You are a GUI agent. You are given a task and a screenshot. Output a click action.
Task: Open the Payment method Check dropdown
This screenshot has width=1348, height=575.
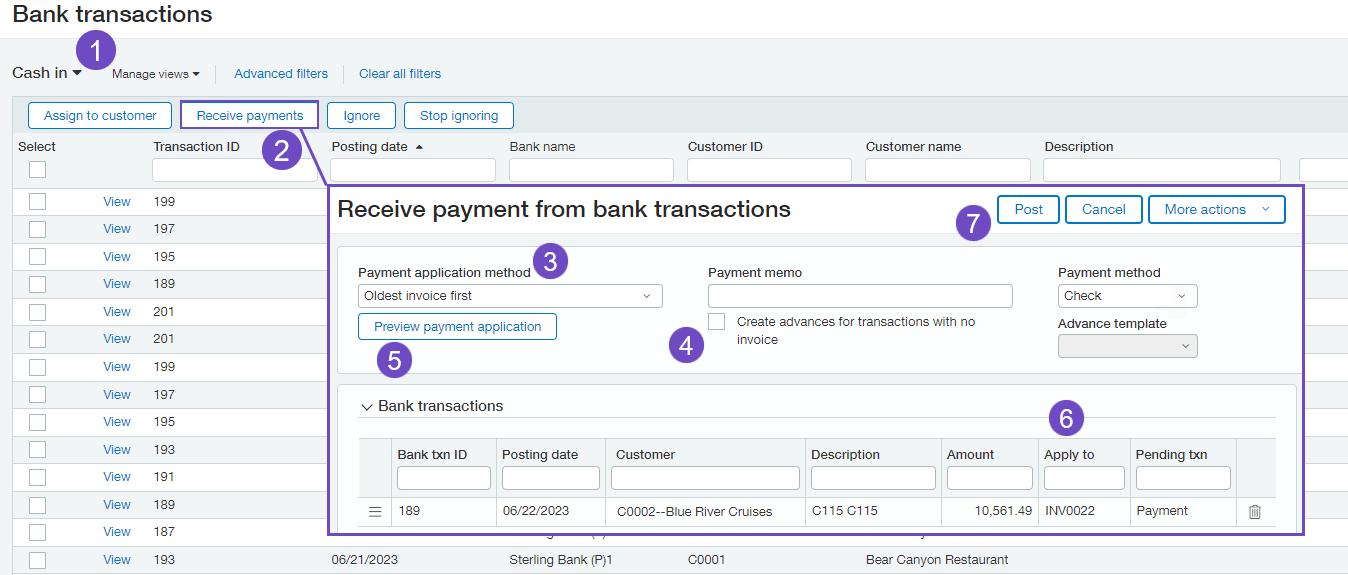coord(1127,296)
